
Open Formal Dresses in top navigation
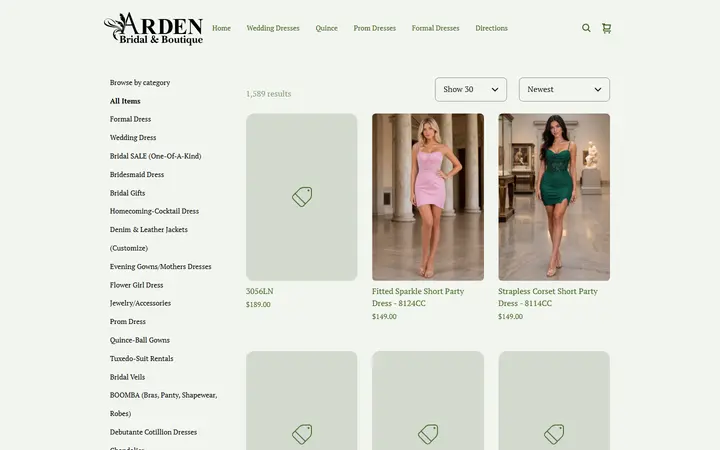pyautogui.click(x=435, y=28)
